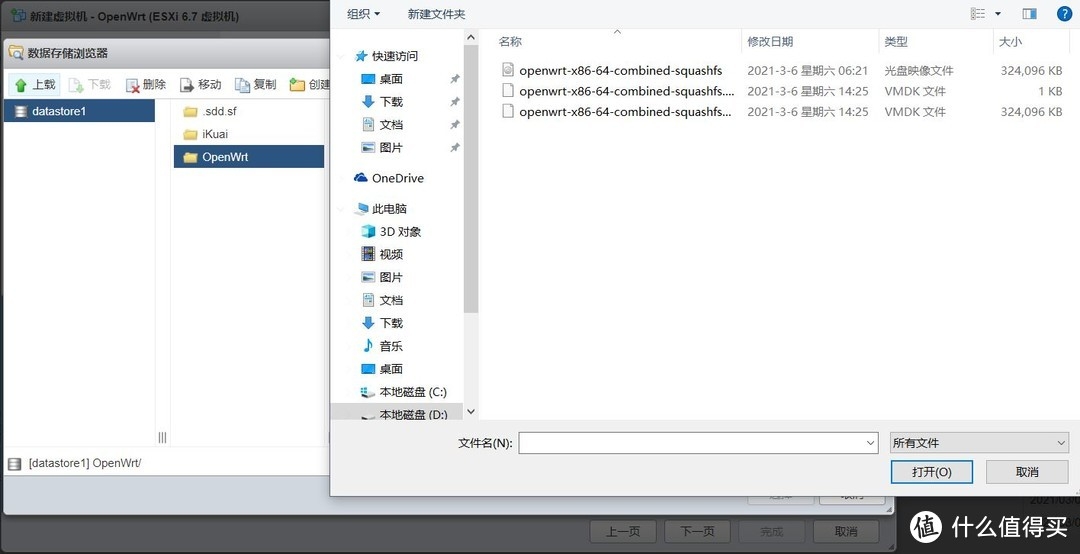Click Cancel (取消) in the file dialog
The image size is (1080, 554).
1027,472
